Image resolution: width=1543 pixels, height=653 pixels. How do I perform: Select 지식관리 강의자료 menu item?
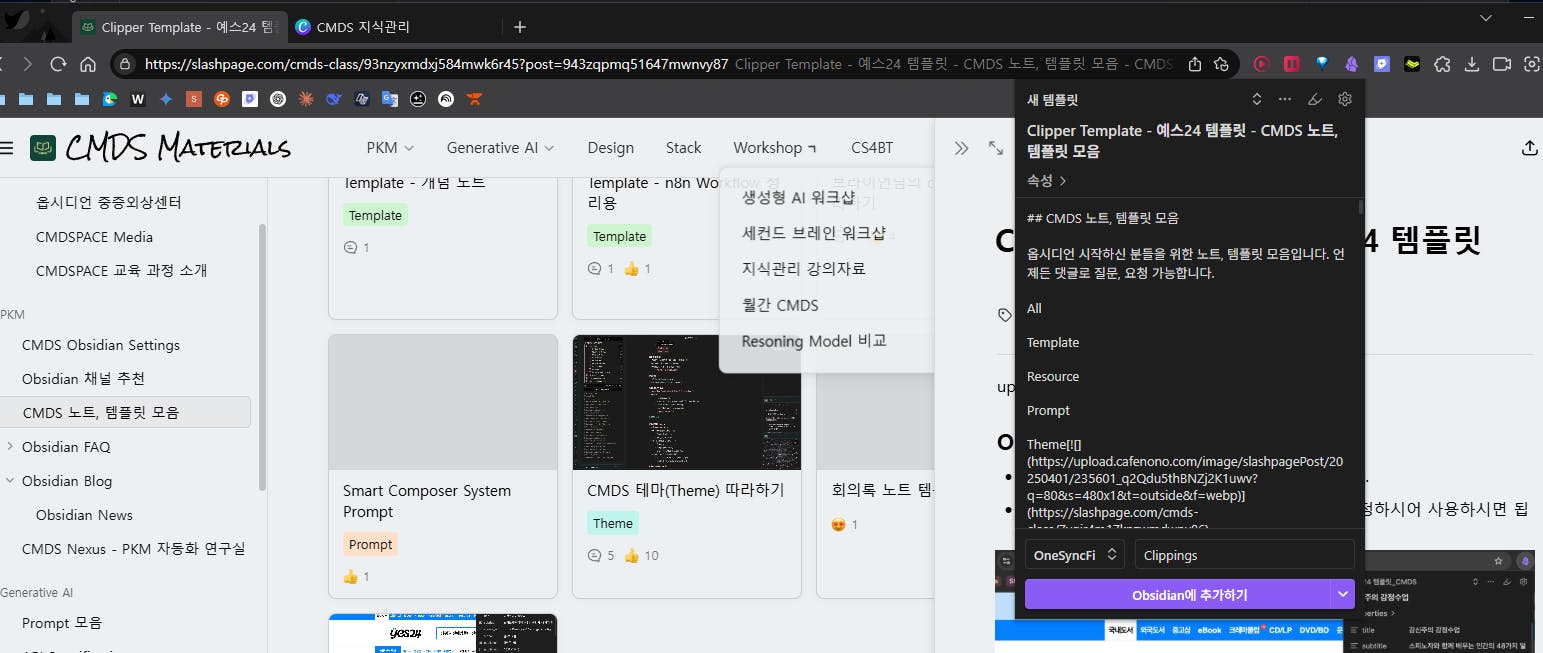pyautogui.click(x=804, y=269)
